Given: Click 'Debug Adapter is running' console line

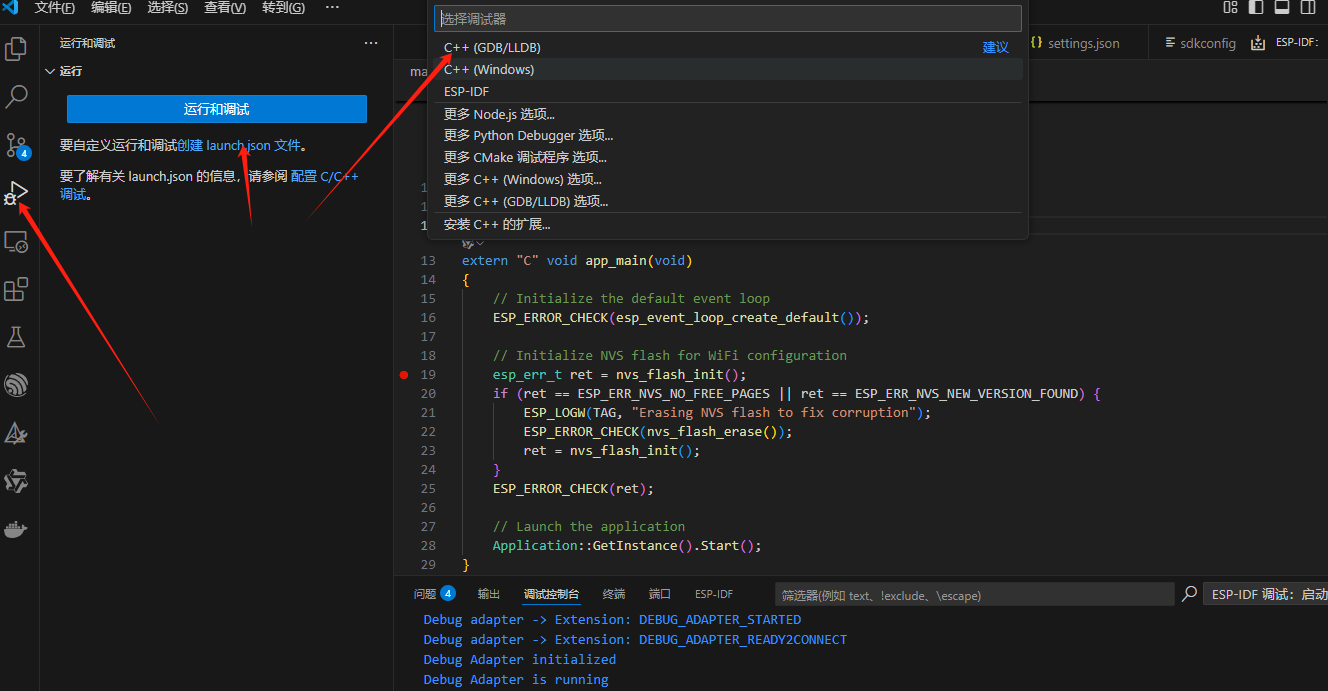Looking at the screenshot, I should tap(516, 679).
